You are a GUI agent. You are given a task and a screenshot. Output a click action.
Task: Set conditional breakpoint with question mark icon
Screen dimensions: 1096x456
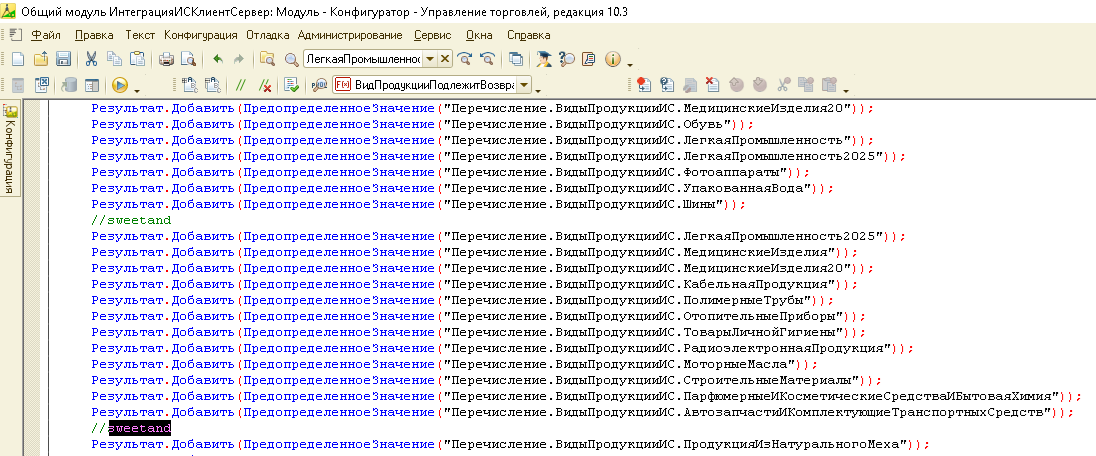pos(667,85)
